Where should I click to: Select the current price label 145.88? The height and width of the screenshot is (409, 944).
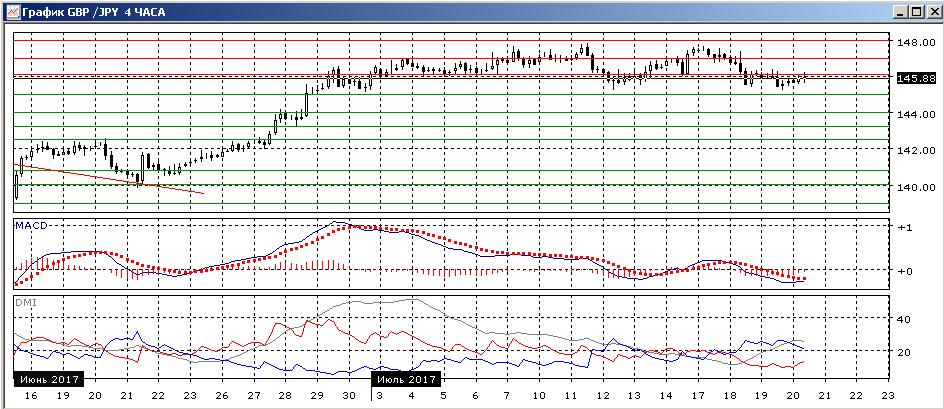(918, 78)
